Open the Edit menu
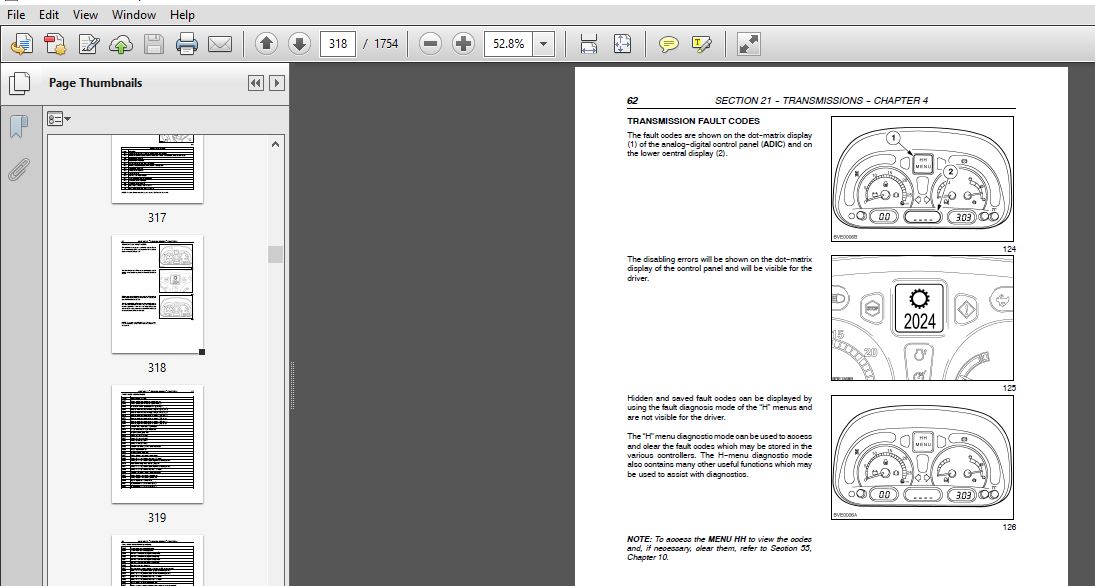Image resolution: width=1095 pixels, height=586 pixels. (x=49, y=15)
